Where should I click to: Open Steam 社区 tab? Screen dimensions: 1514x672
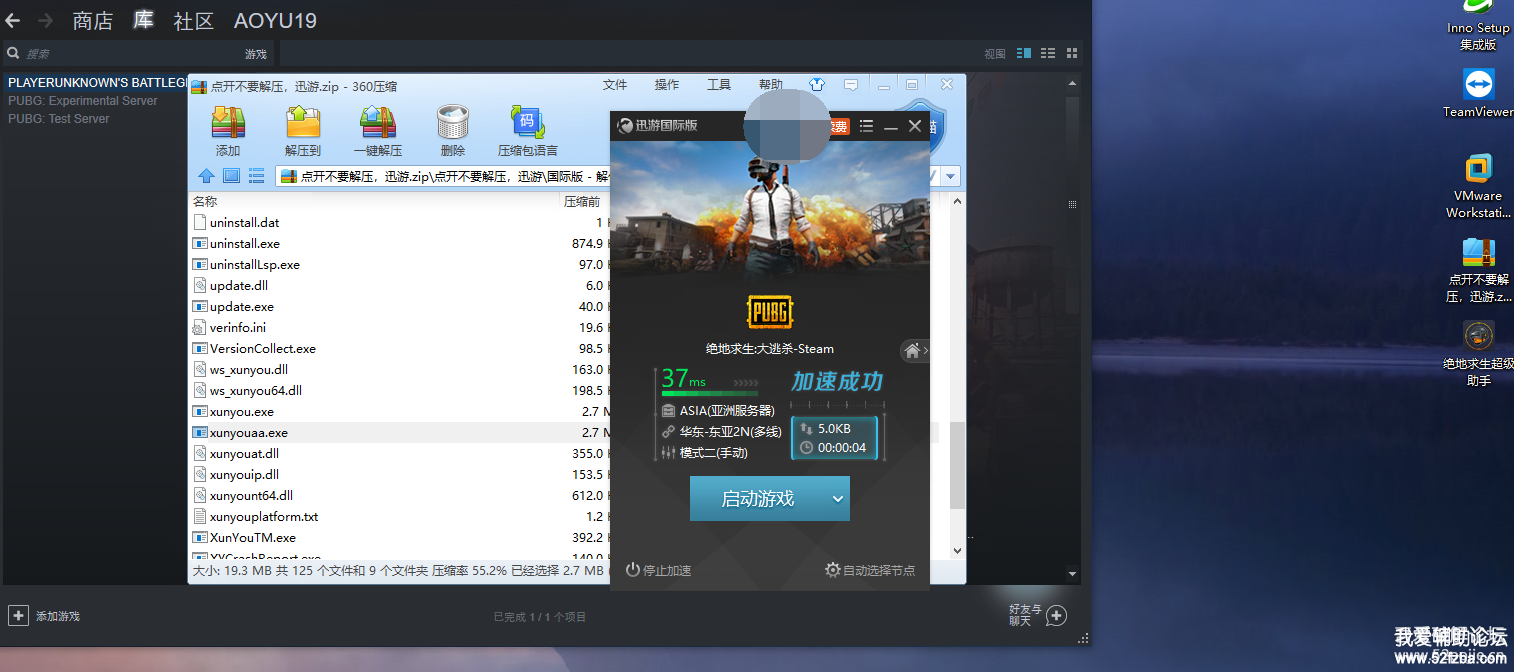[194, 21]
